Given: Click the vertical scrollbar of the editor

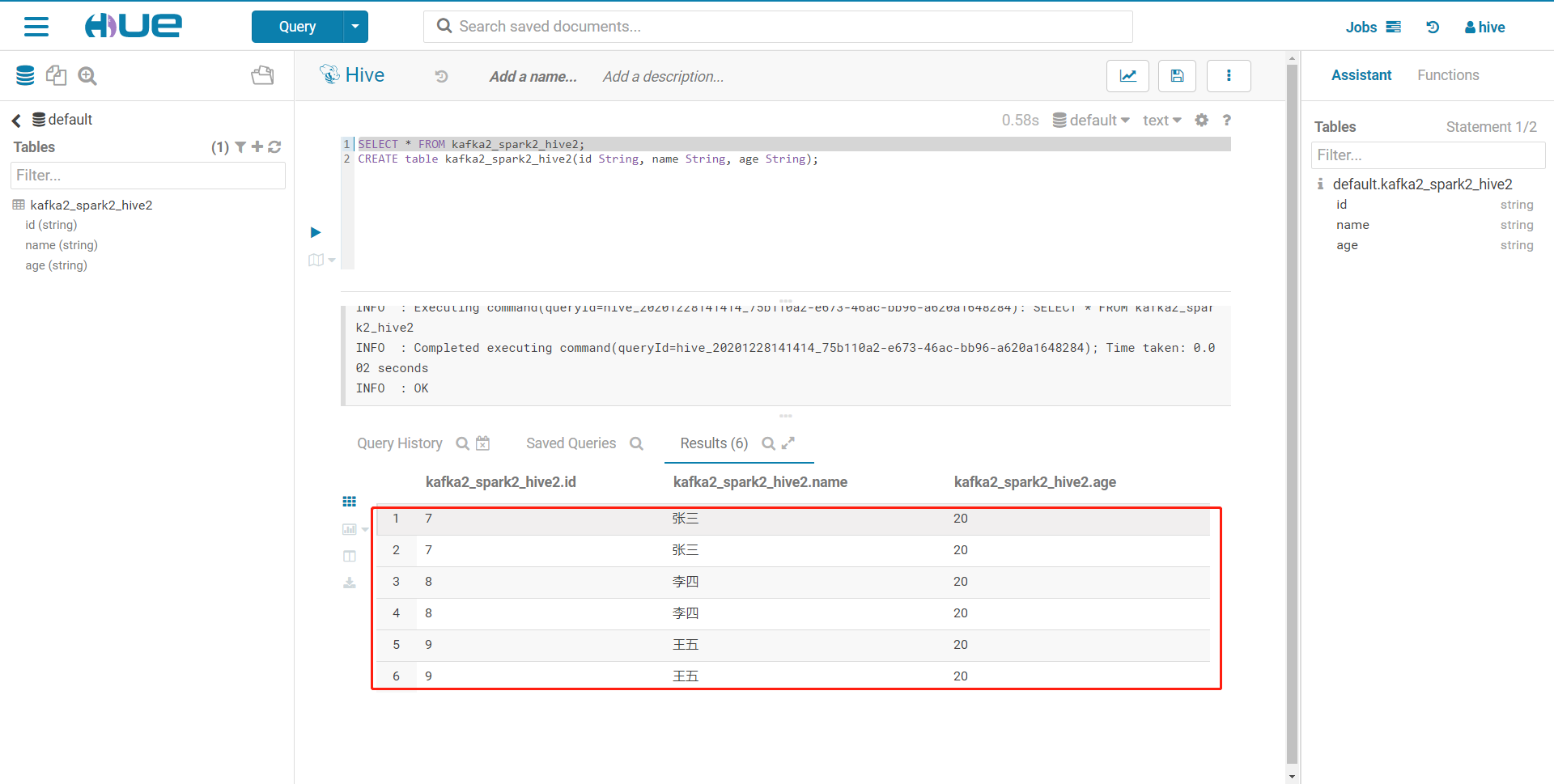Looking at the screenshot, I should 1292,413.
